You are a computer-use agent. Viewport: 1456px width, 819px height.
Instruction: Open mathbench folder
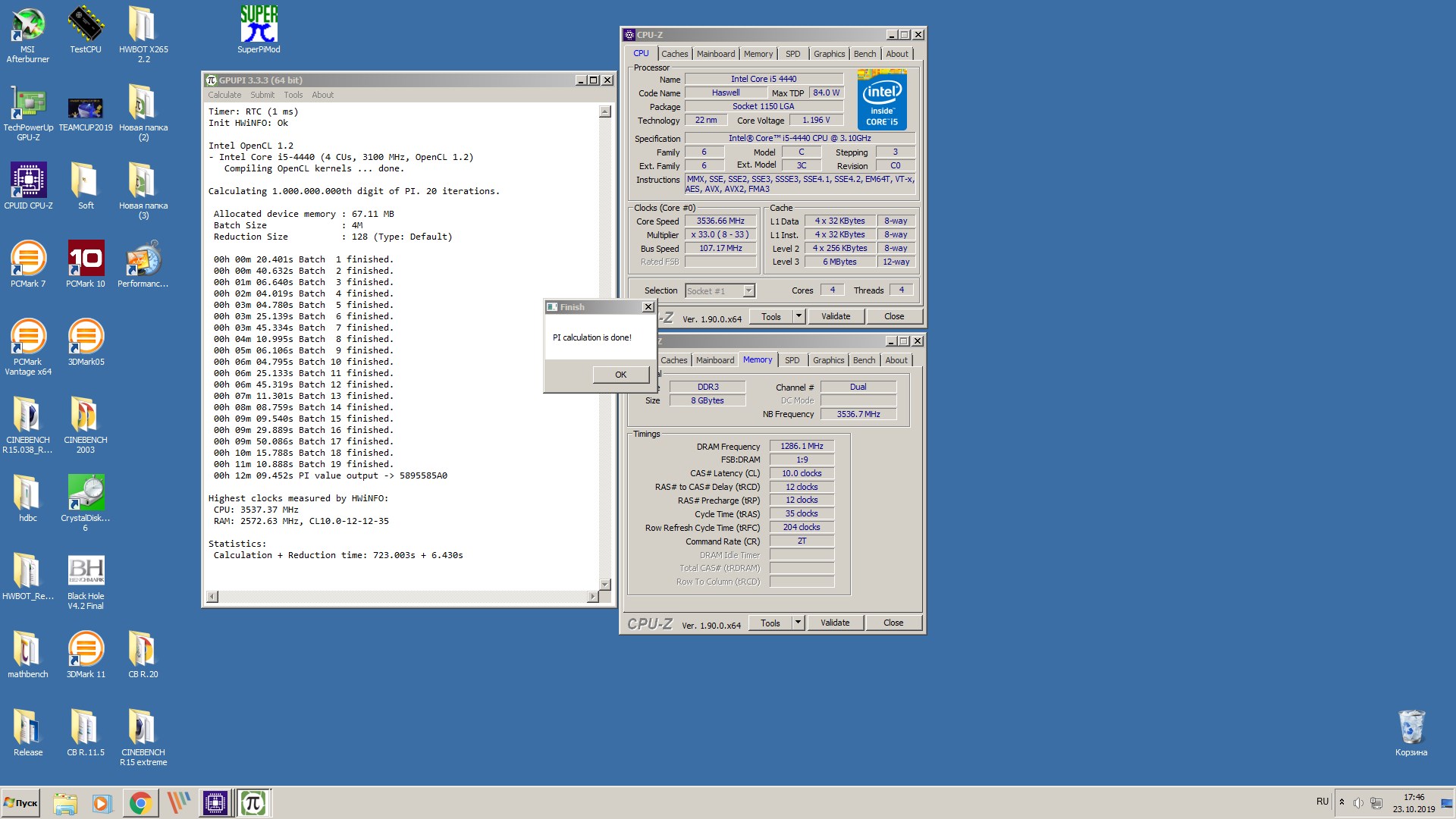point(28,654)
